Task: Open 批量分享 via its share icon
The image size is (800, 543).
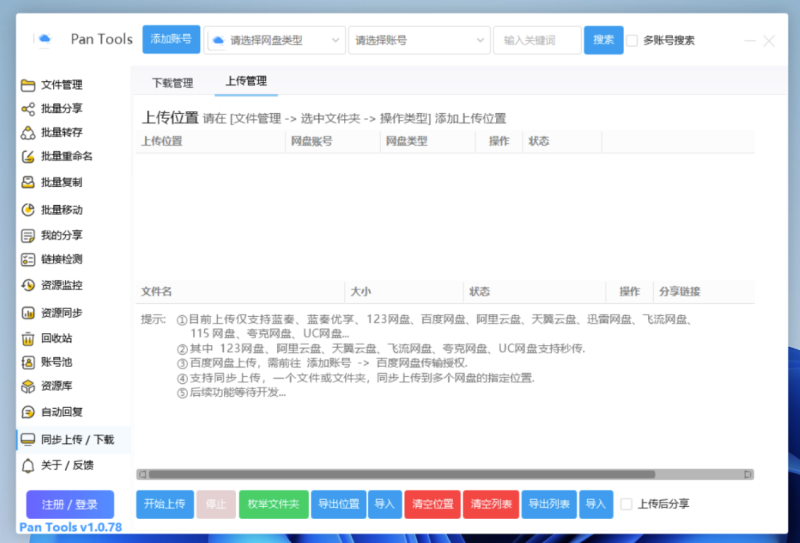Action: point(28,107)
